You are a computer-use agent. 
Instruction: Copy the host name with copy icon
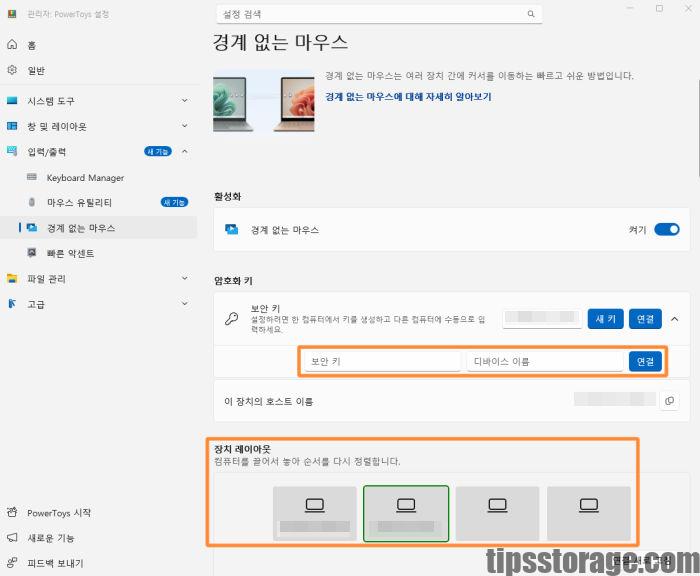point(669,401)
